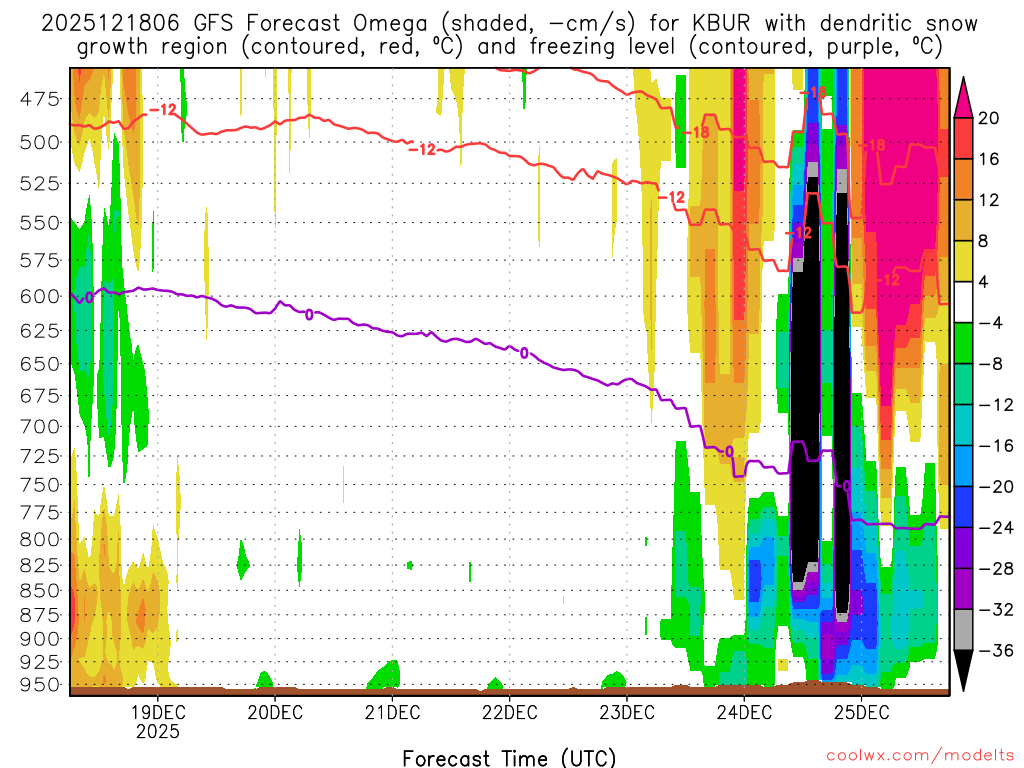The image size is (1024, 768).
Task: Click the 475 pressure level label
Action: point(39,99)
